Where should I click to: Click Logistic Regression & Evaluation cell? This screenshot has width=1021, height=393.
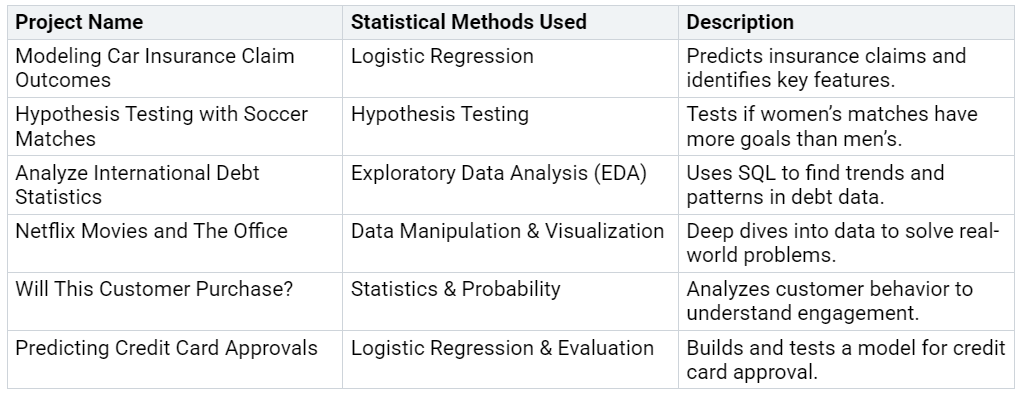coord(510,359)
